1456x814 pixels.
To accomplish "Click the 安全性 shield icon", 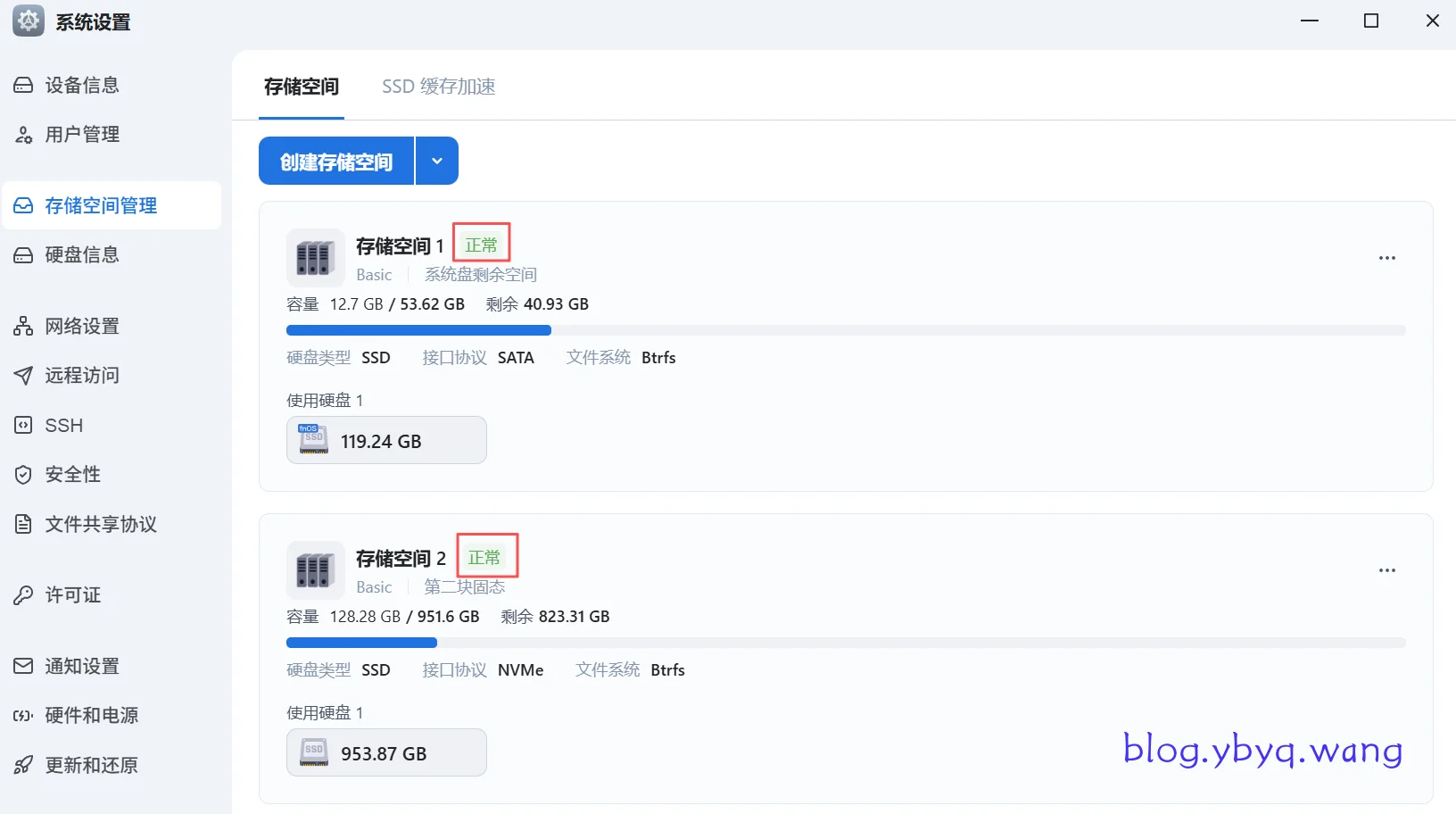I will pos(23,475).
